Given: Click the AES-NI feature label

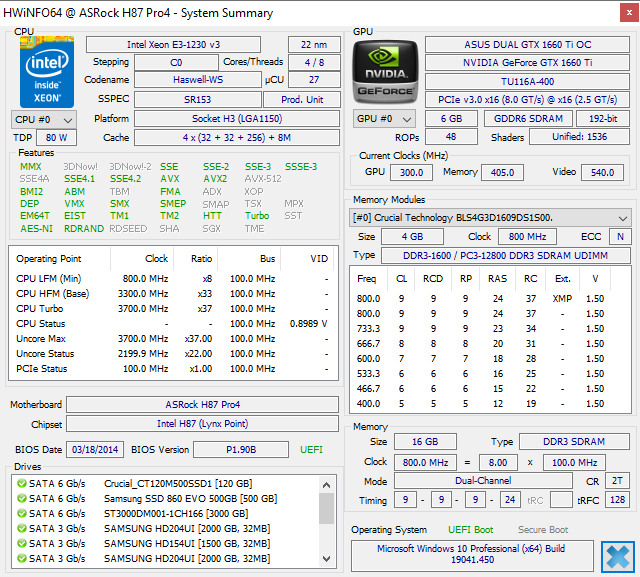Looking at the screenshot, I should 36,229.
